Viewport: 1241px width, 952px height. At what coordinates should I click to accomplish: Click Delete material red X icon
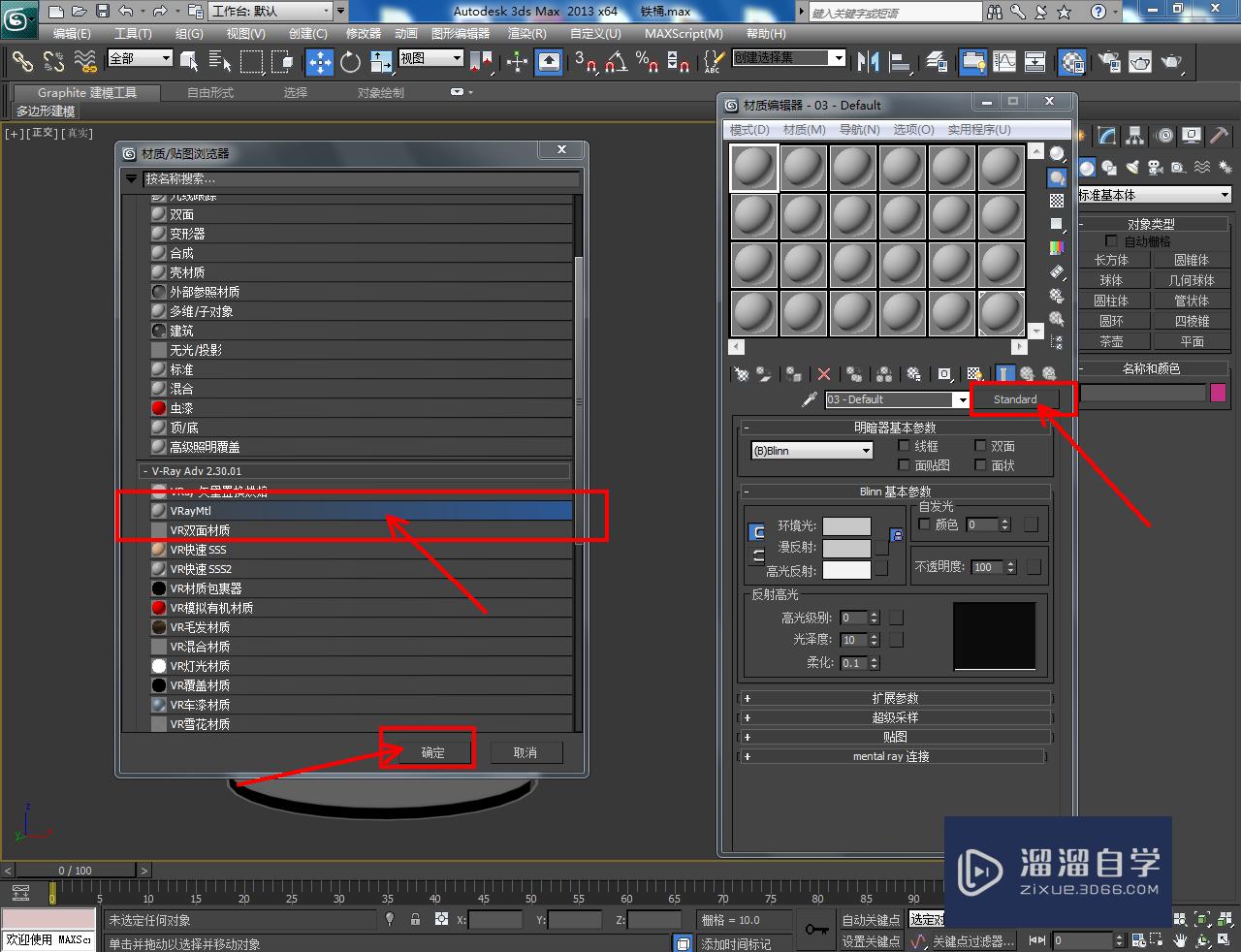click(x=824, y=374)
